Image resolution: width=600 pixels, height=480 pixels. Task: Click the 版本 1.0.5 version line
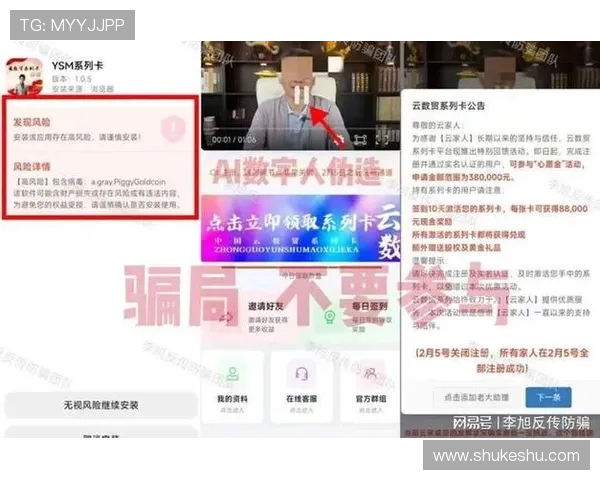(x=72, y=79)
